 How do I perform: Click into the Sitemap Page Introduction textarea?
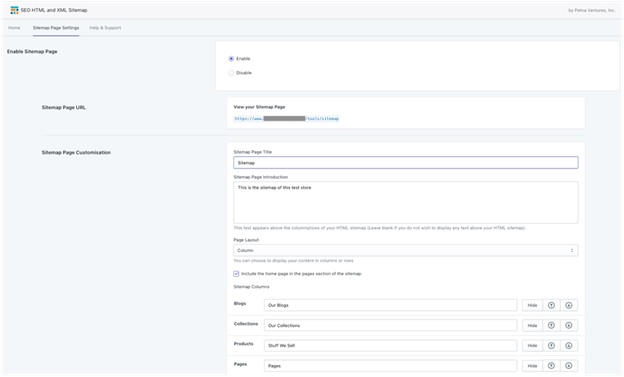[406, 203]
